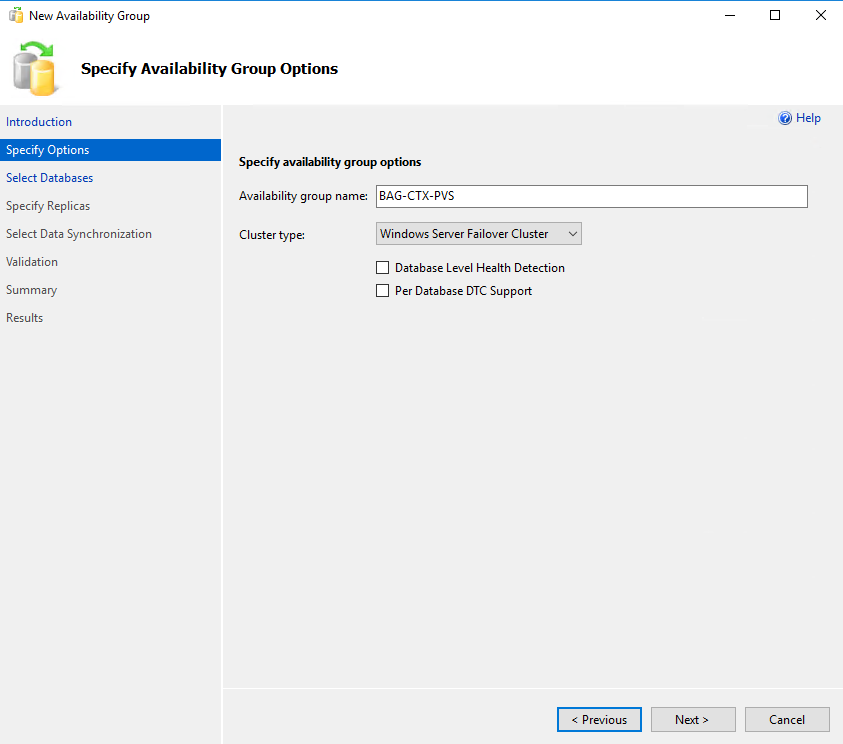Maximize the New Availability Group window

[x=775, y=16]
